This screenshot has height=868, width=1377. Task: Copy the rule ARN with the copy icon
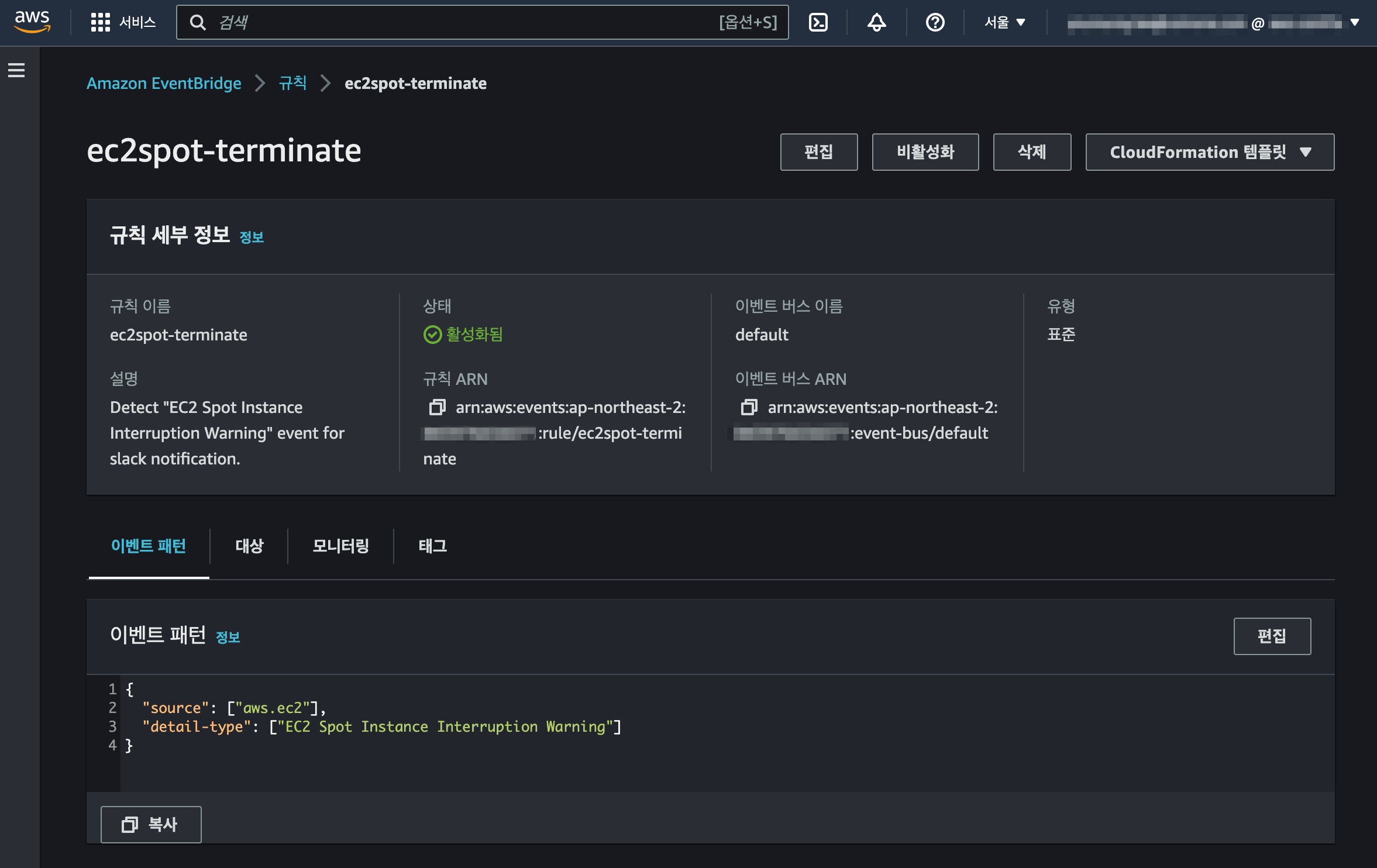(437, 407)
